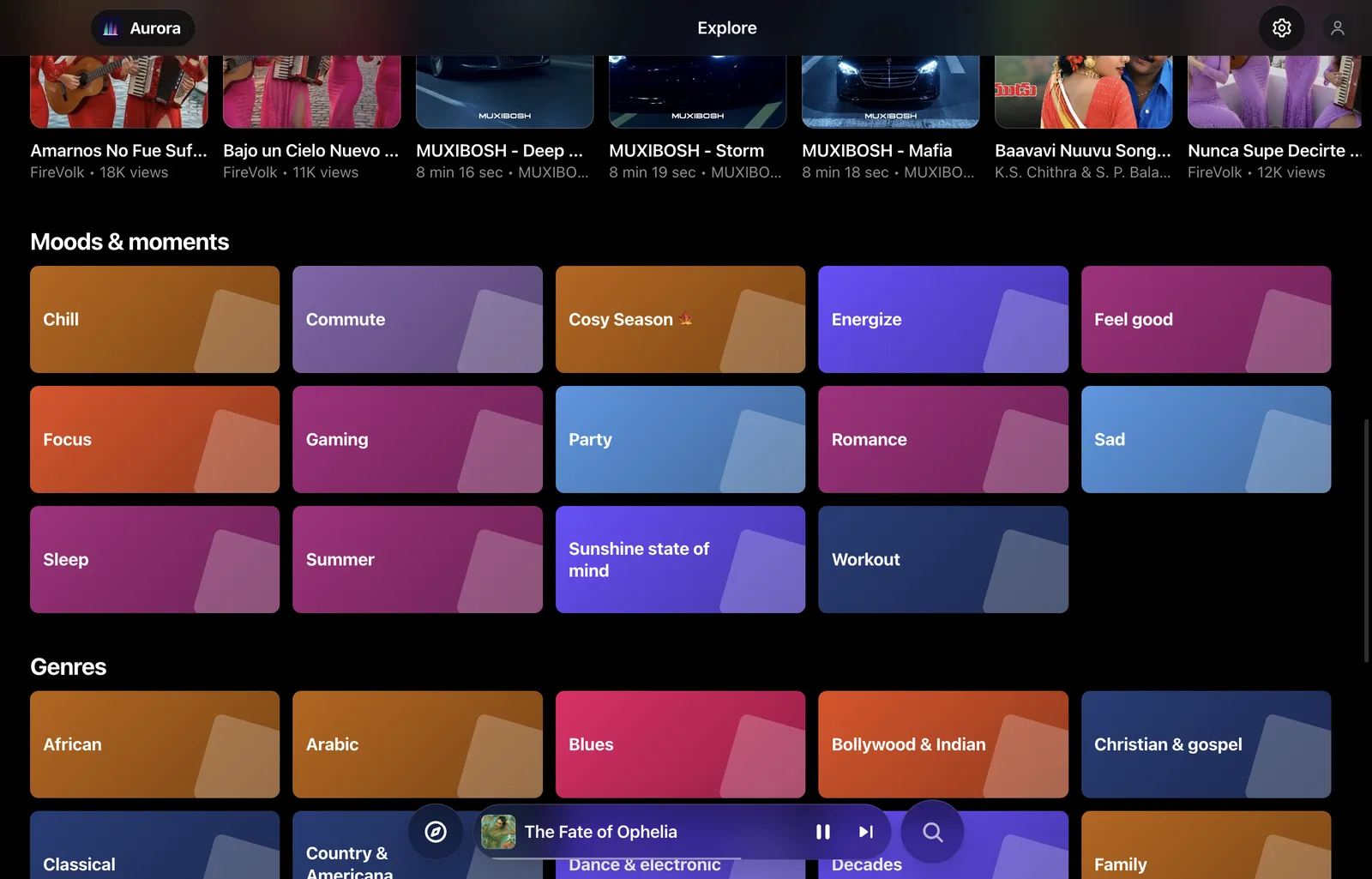Pause the currently playing song
This screenshot has height=879, width=1372.
click(822, 832)
